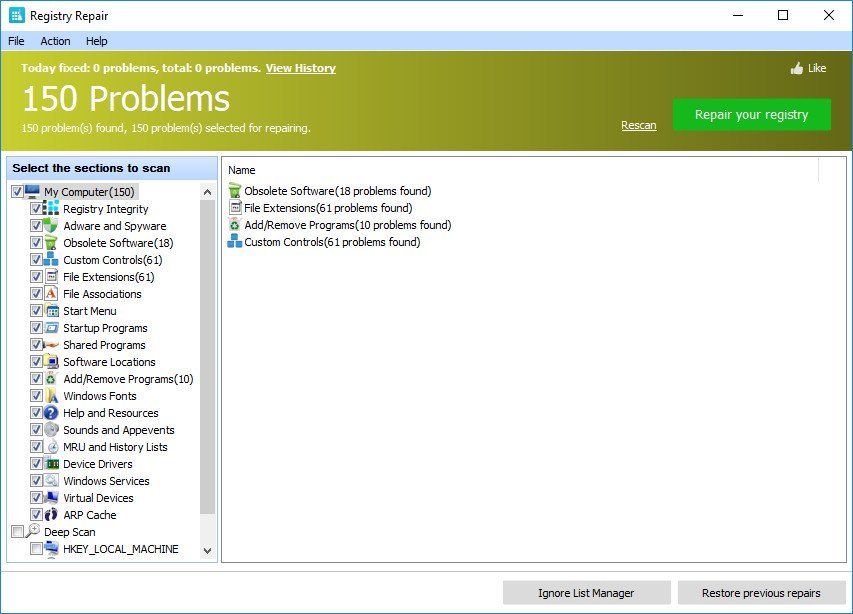Select the Adware and Spyware shield icon
Image resolution: width=853 pixels, height=614 pixels.
[51, 225]
